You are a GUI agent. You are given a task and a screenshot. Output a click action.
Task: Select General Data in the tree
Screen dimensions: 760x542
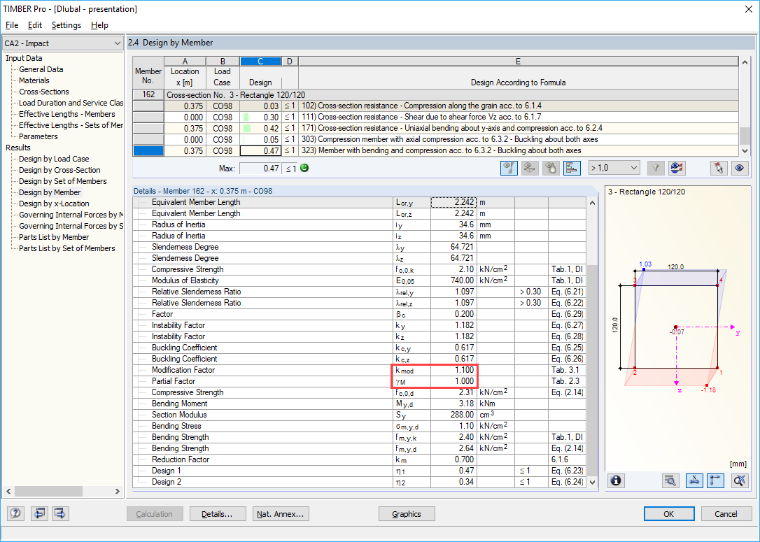point(41,69)
